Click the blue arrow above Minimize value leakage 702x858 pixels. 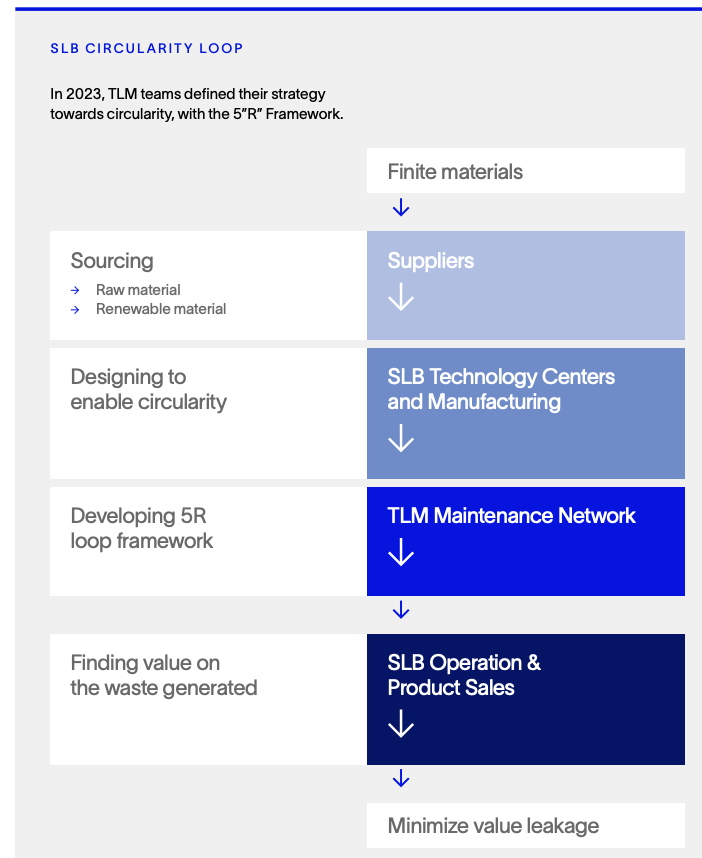pos(401,778)
